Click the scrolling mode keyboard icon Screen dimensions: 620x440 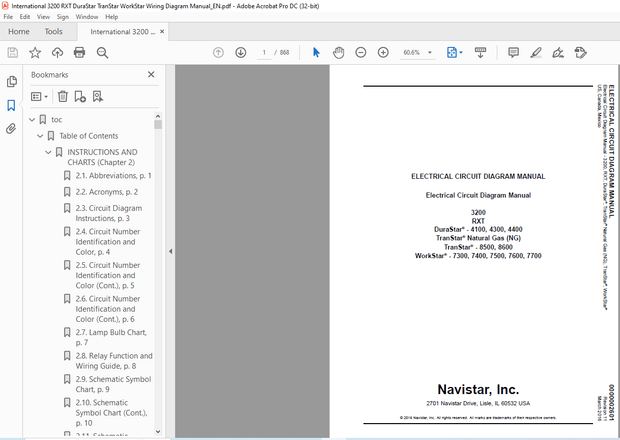480,53
